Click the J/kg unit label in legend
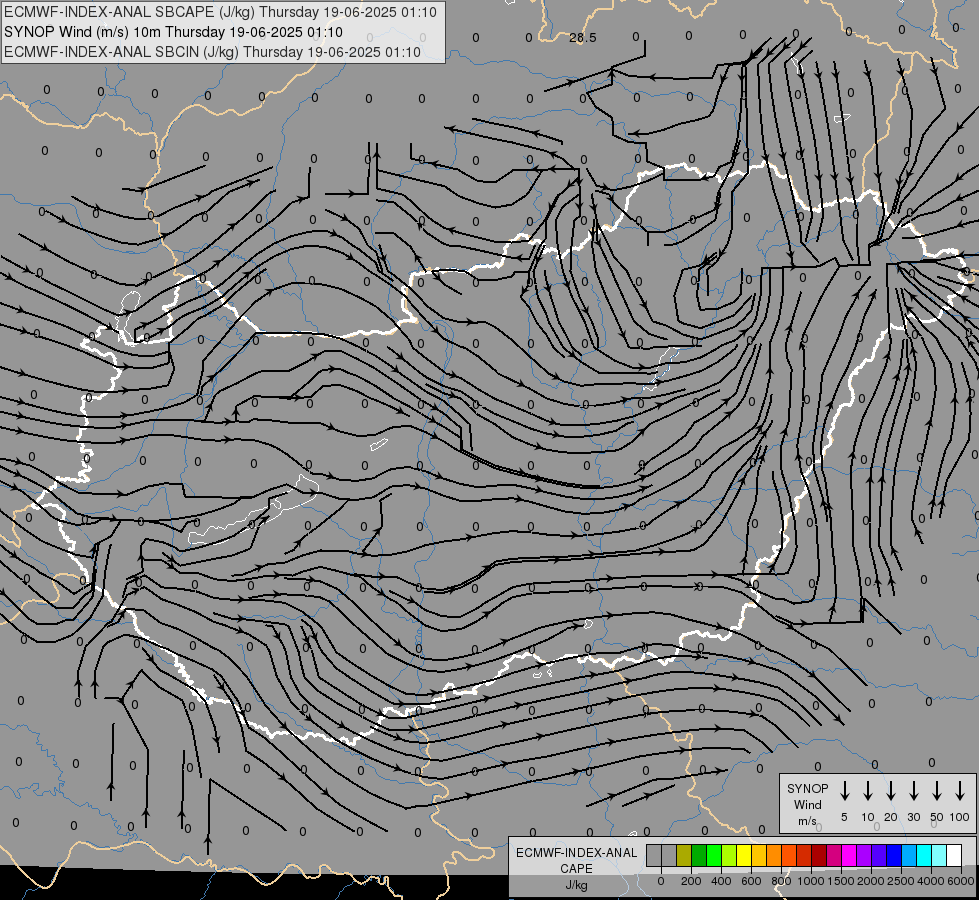 [x=576, y=884]
